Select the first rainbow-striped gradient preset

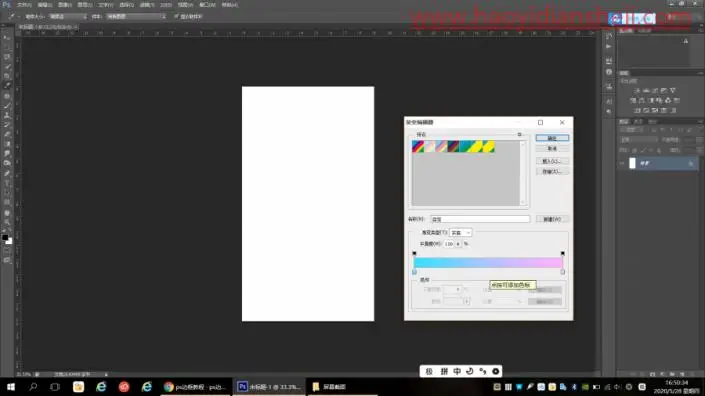point(418,147)
